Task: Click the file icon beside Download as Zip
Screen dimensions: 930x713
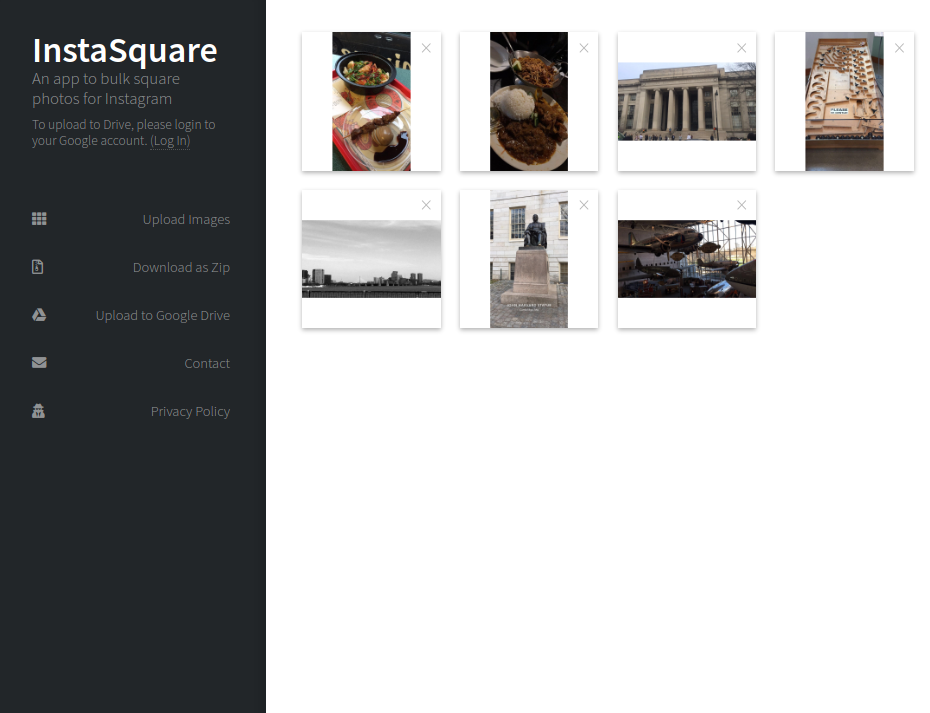Action: 37,266
